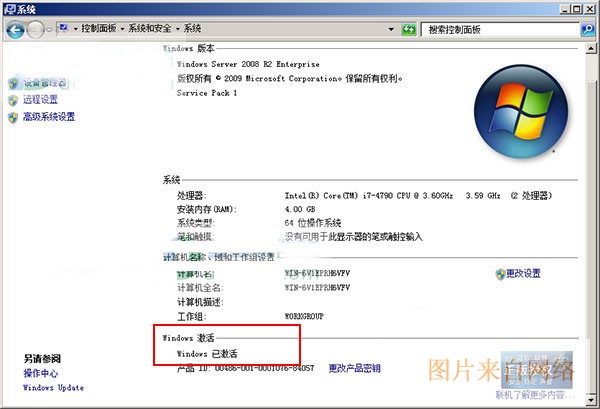This screenshot has width=600, height=409.
Task: Click the 更改产品密钥 link
Action: click(354, 368)
